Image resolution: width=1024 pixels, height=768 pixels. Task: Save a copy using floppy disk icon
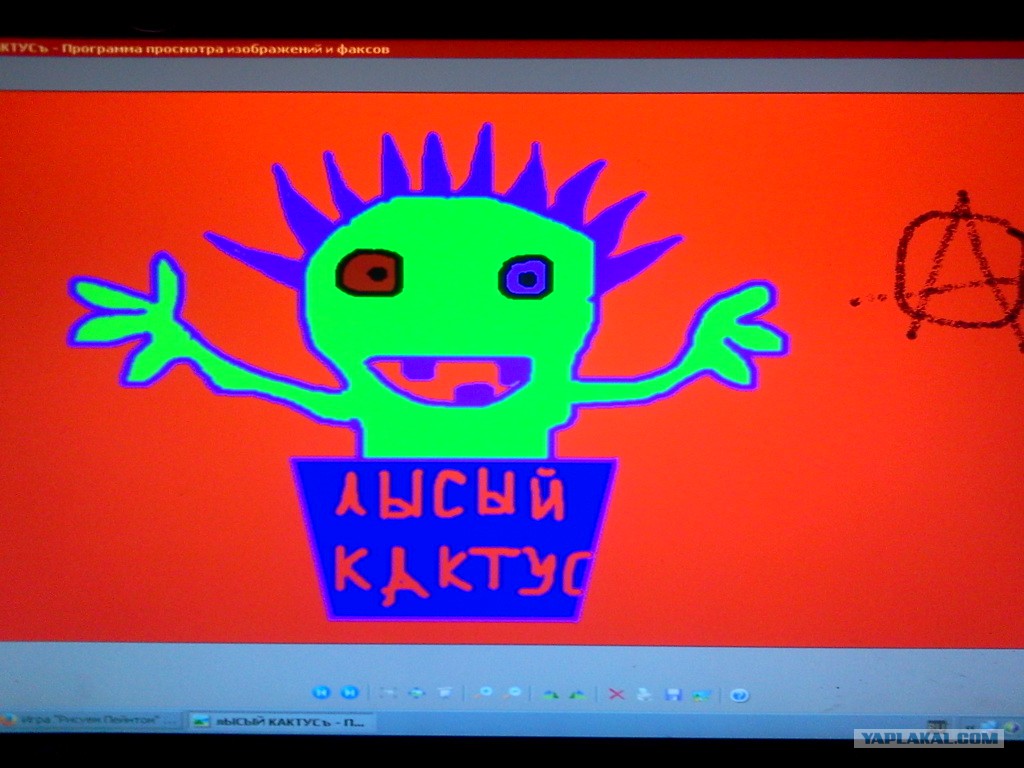coord(673,694)
